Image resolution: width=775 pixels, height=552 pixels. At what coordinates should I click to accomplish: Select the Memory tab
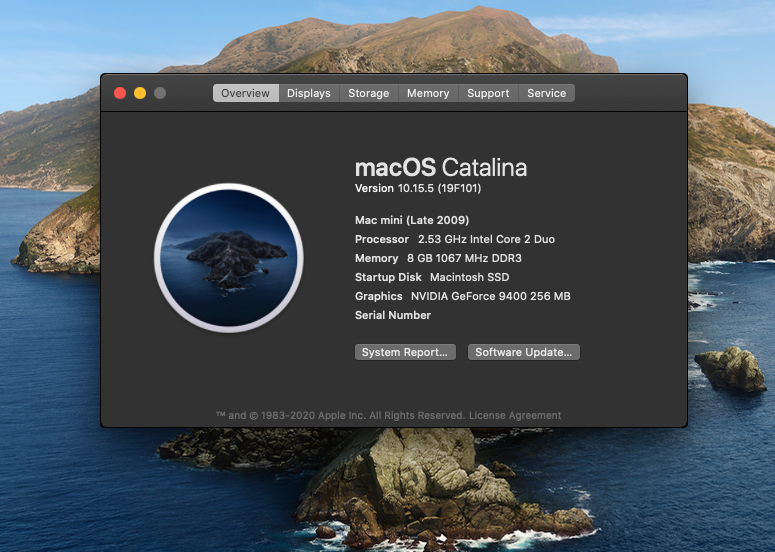click(x=428, y=93)
